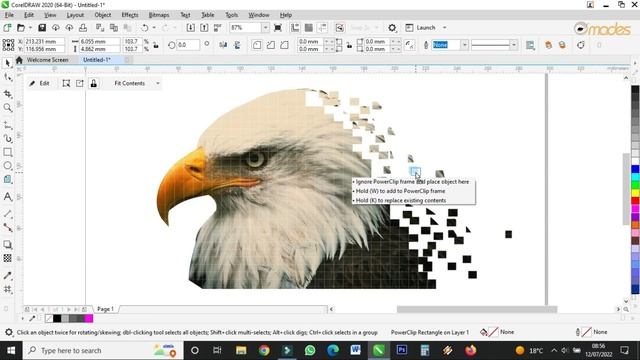Click the Save floppy disk icon

[x=42, y=28]
